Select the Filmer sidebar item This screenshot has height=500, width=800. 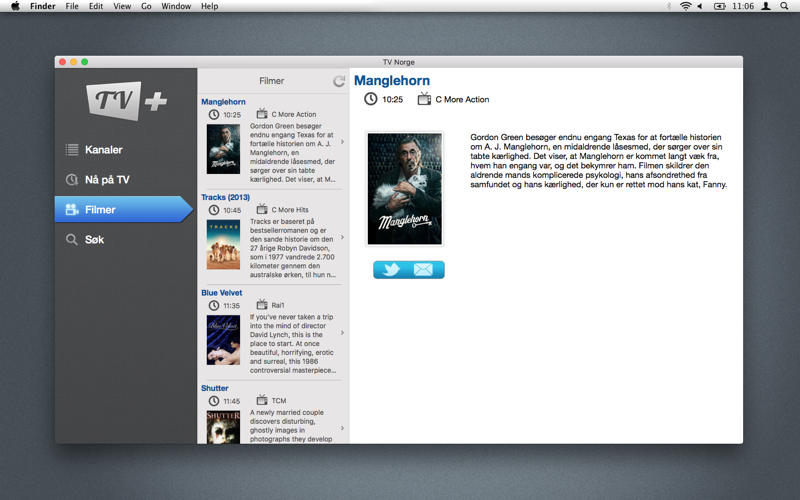[124, 210]
